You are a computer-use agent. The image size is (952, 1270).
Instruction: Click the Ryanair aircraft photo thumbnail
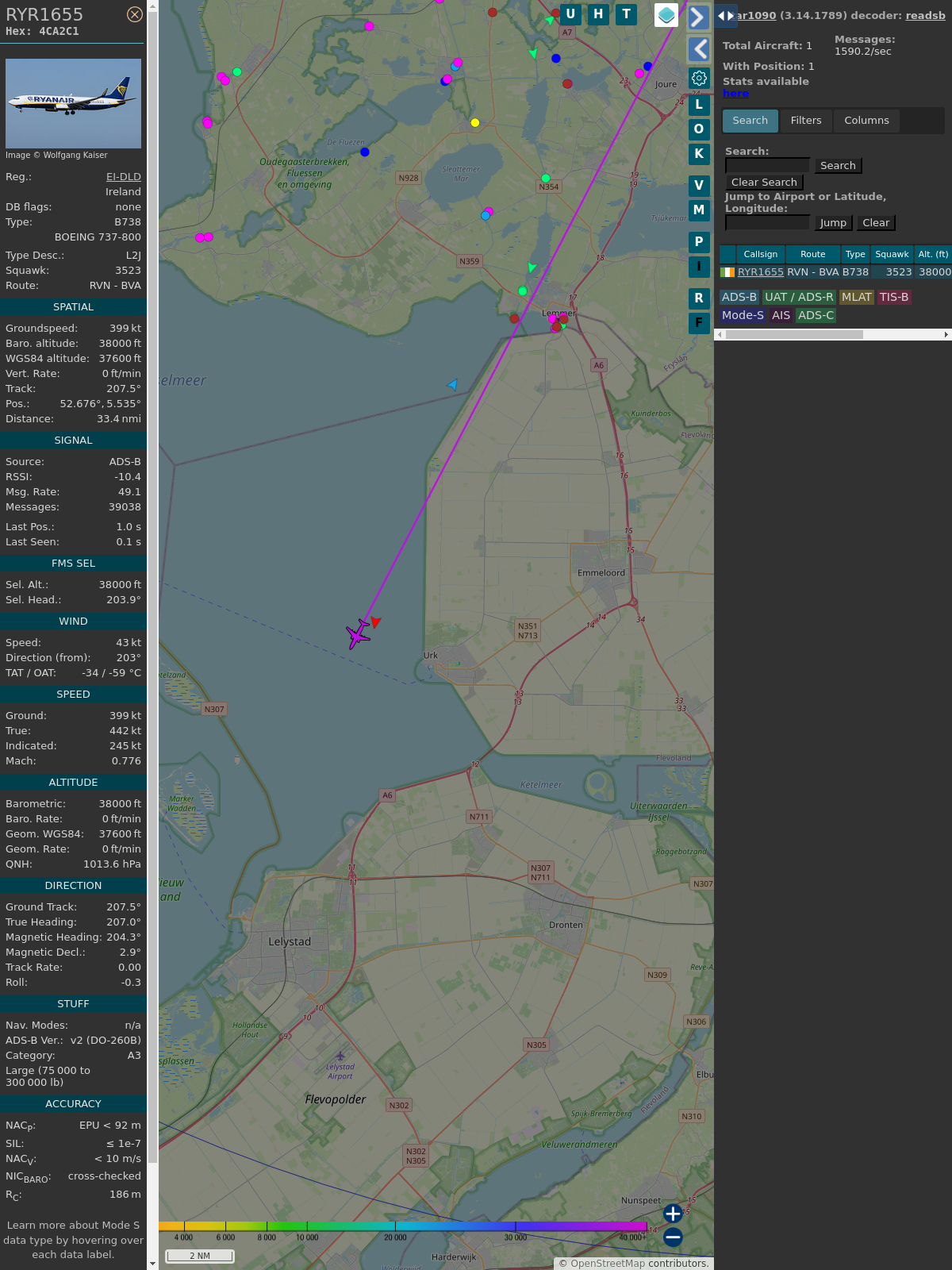(73, 103)
